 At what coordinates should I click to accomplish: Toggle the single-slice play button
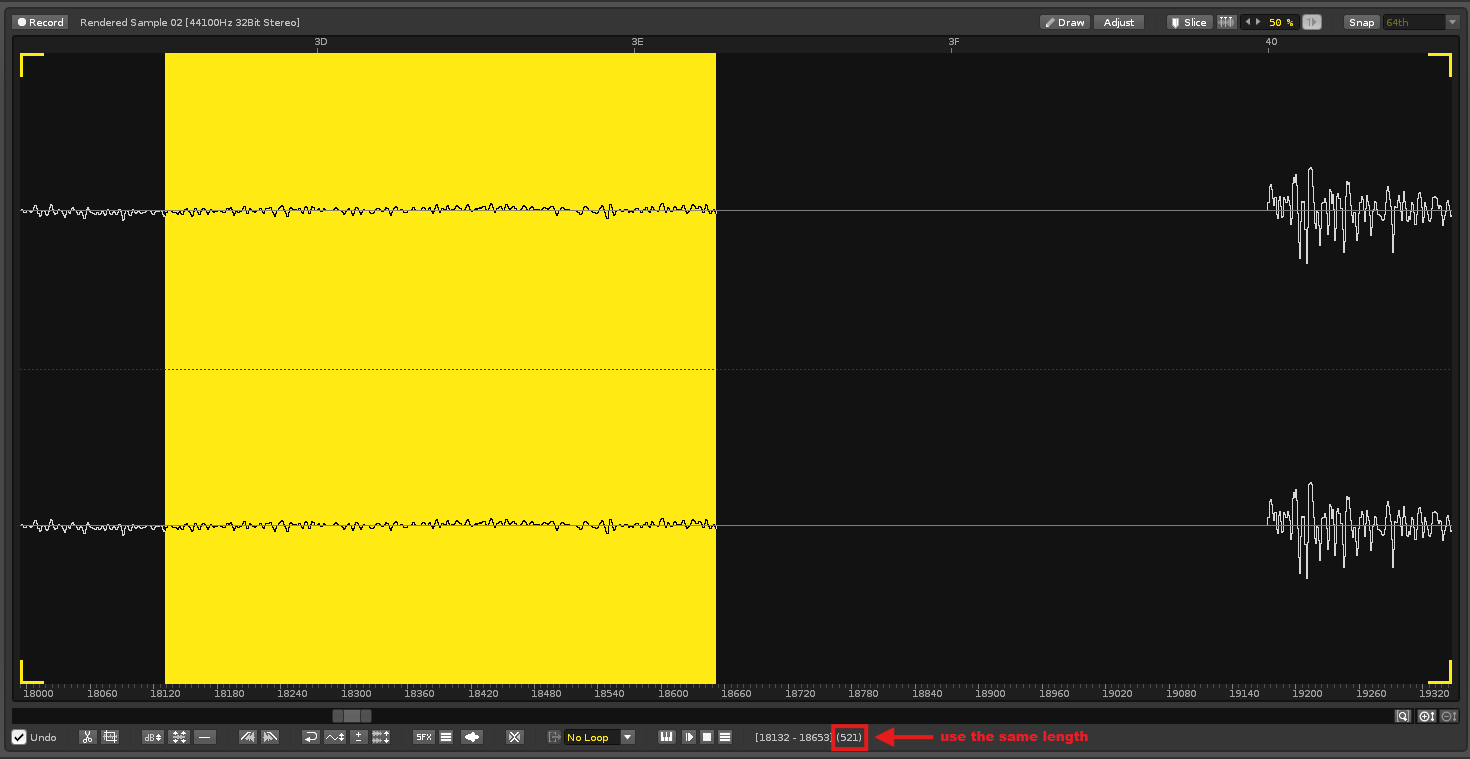pos(1311,22)
